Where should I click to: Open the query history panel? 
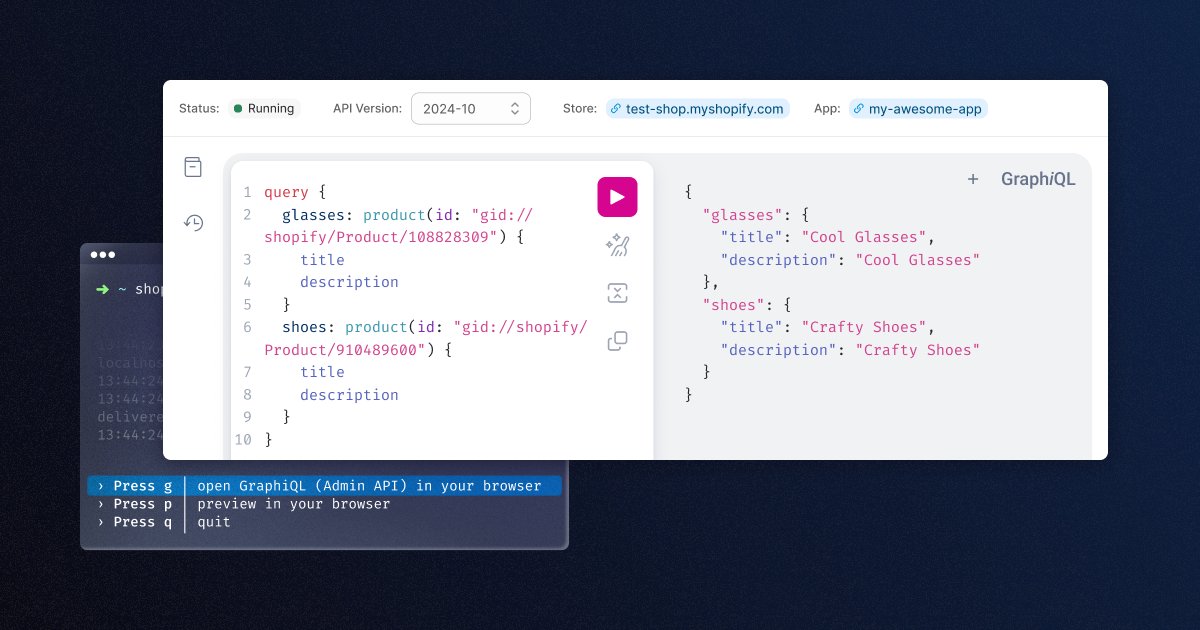pyautogui.click(x=193, y=223)
